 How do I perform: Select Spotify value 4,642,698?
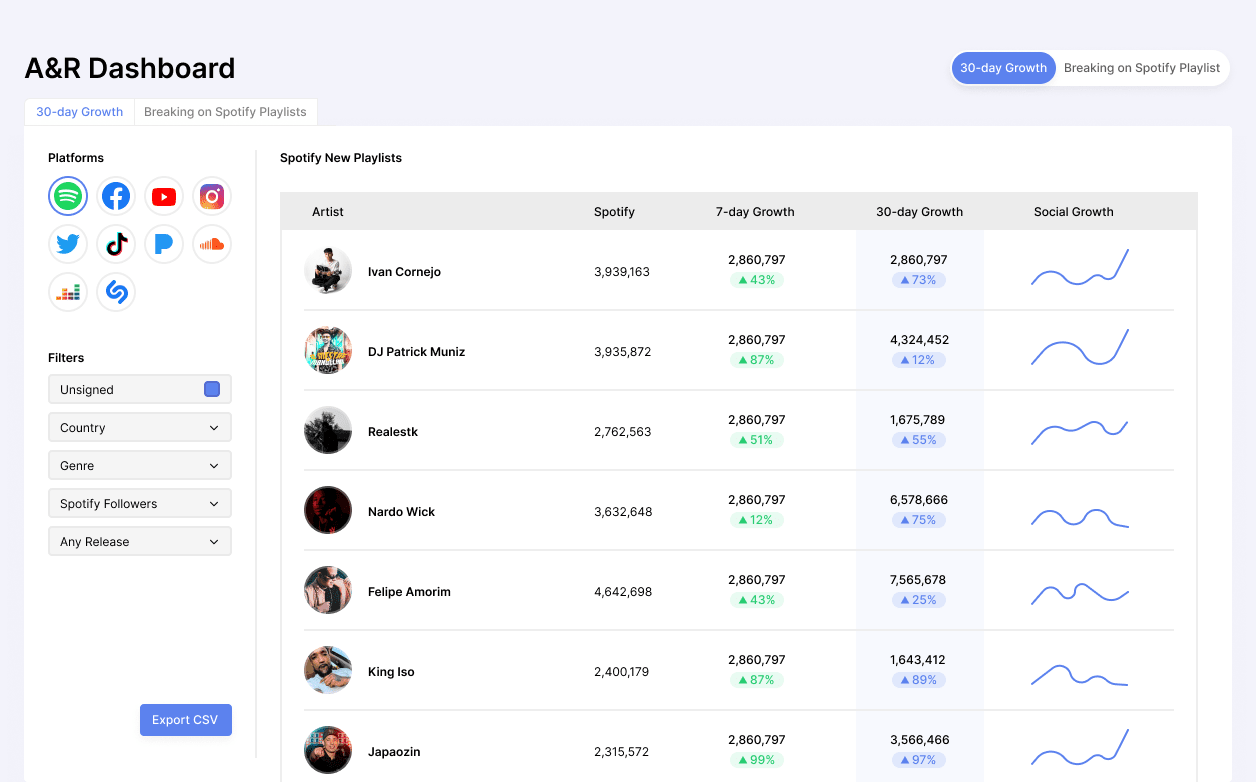(623, 592)
